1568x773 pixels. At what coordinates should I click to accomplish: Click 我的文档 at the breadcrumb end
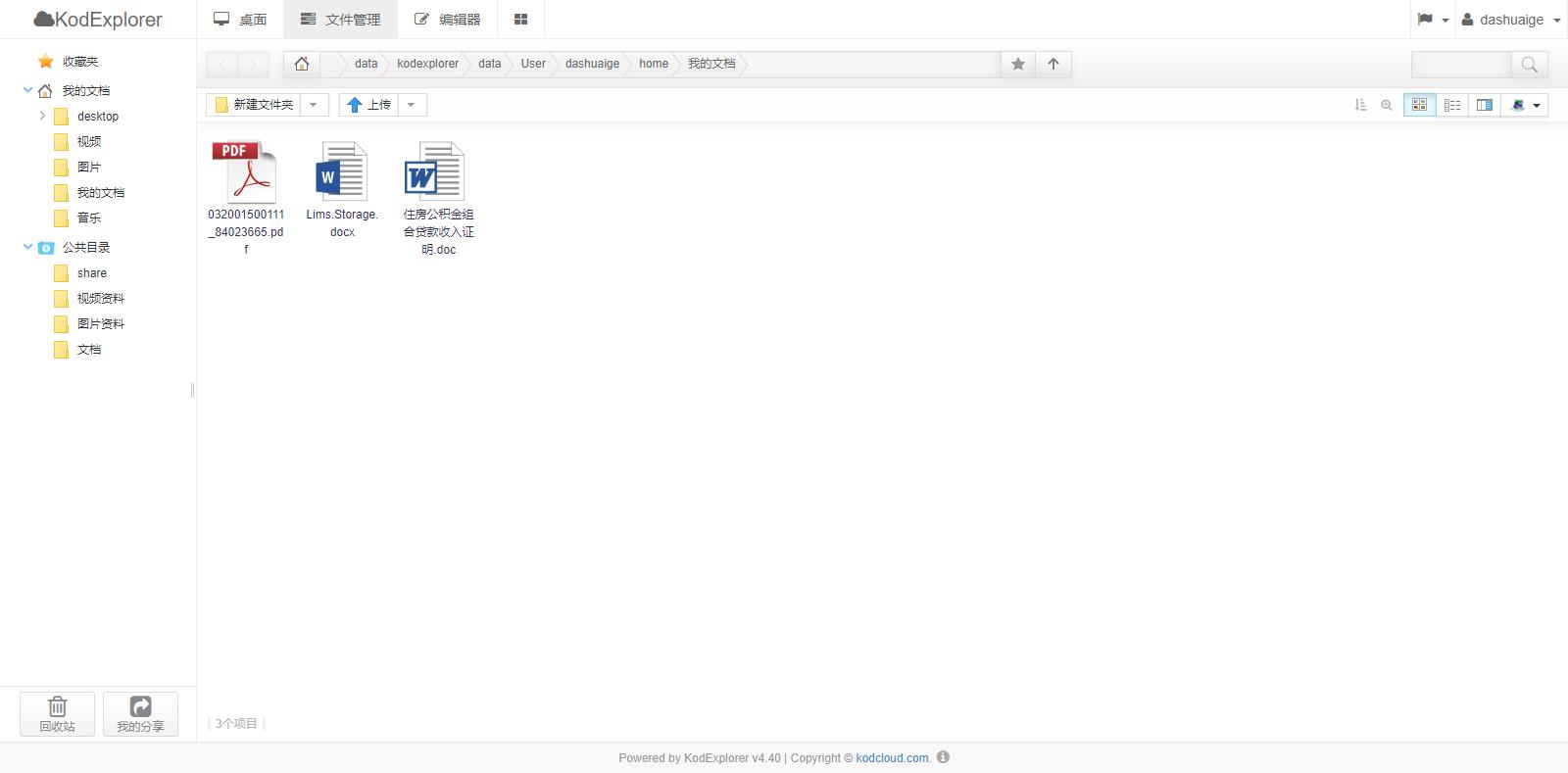[x=711, y=64]
